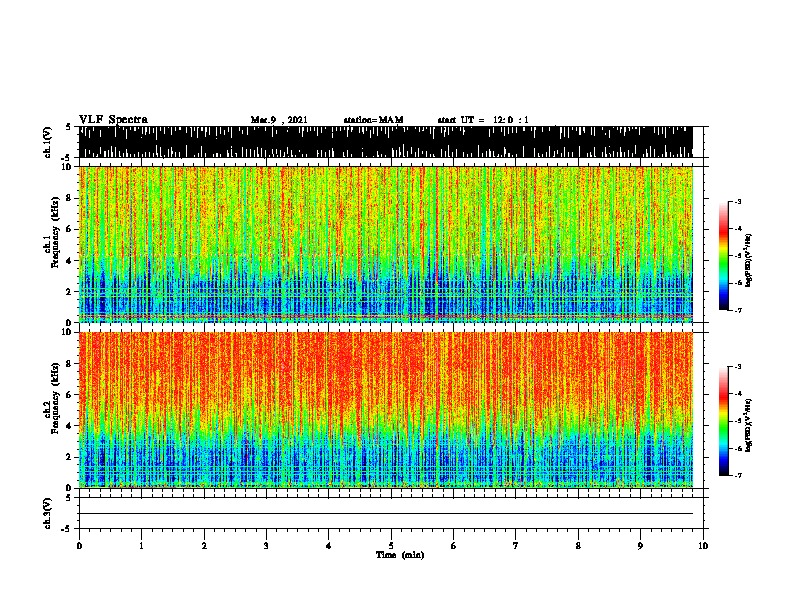Click the ch.2 frequency axis "8" tick label
This screenshot has width=792, height=612.
point(70,364)
